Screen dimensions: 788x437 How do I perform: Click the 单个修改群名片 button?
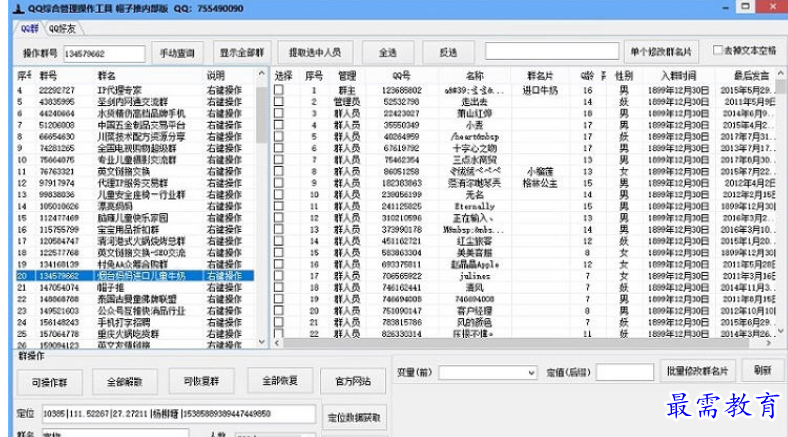[661, 52]
